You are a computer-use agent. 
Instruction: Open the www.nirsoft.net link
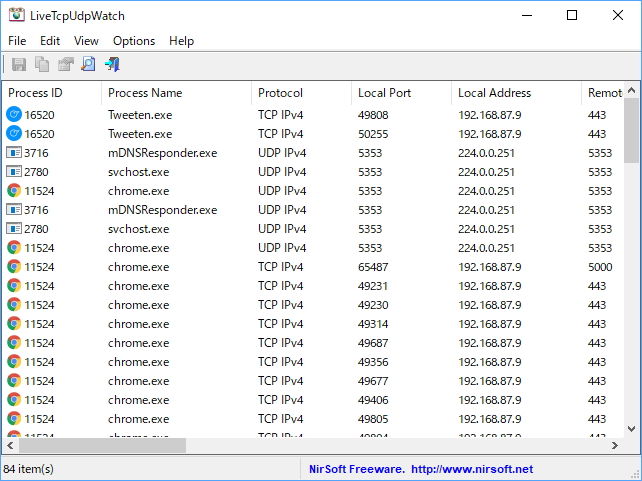tap(472, 469)
